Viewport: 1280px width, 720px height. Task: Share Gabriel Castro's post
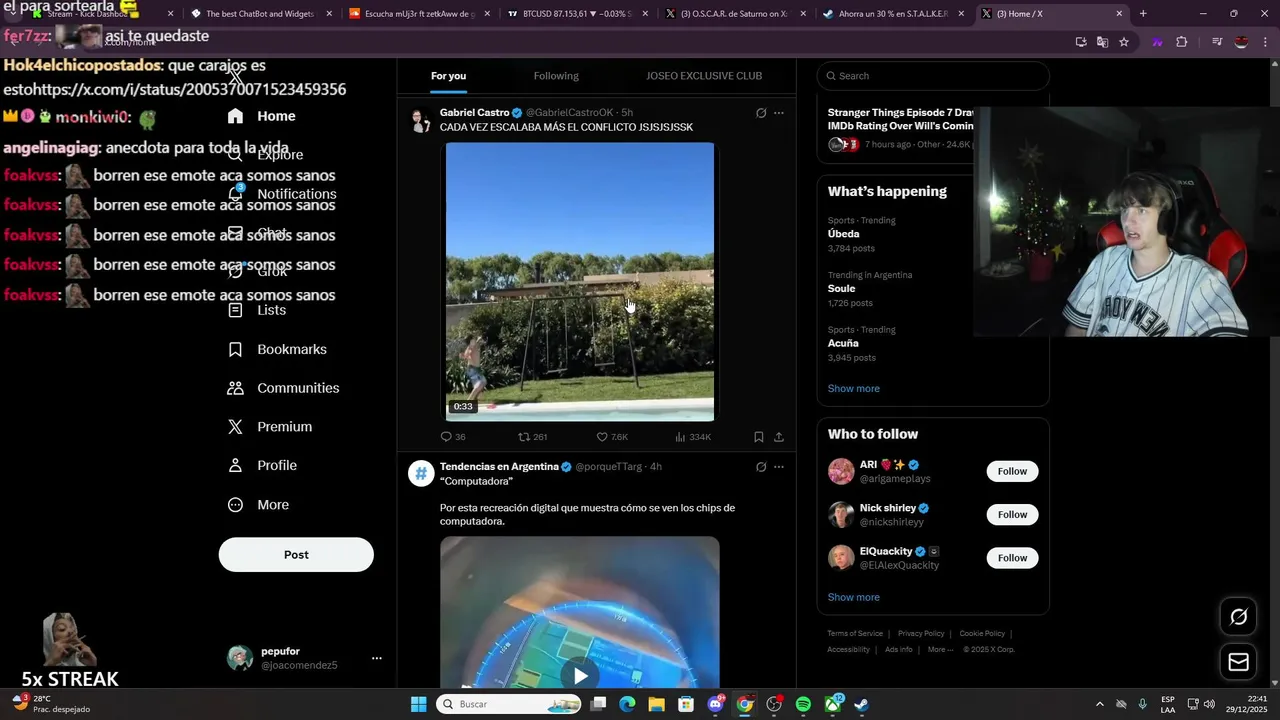click(779, 437)
